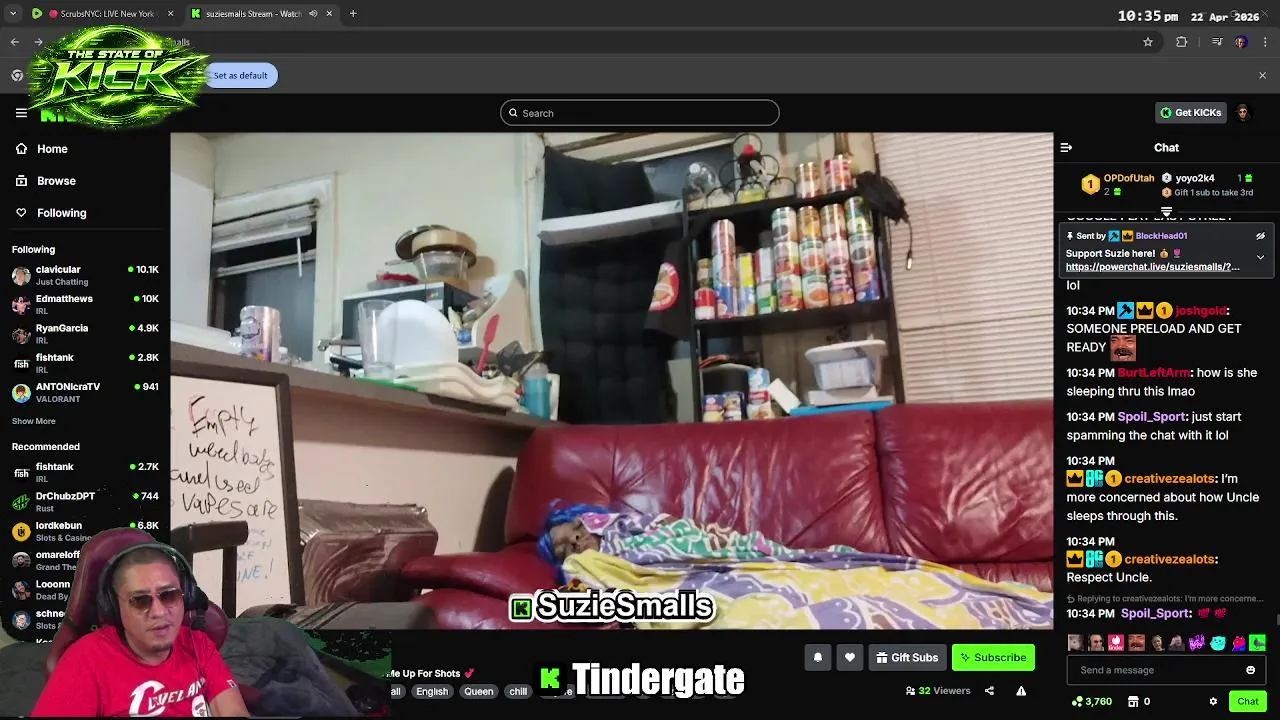The width and height of the screenshot is (1280, 720).
Task: Click BlockHead01 pinned sender name
Action: tap(1161, 236)
